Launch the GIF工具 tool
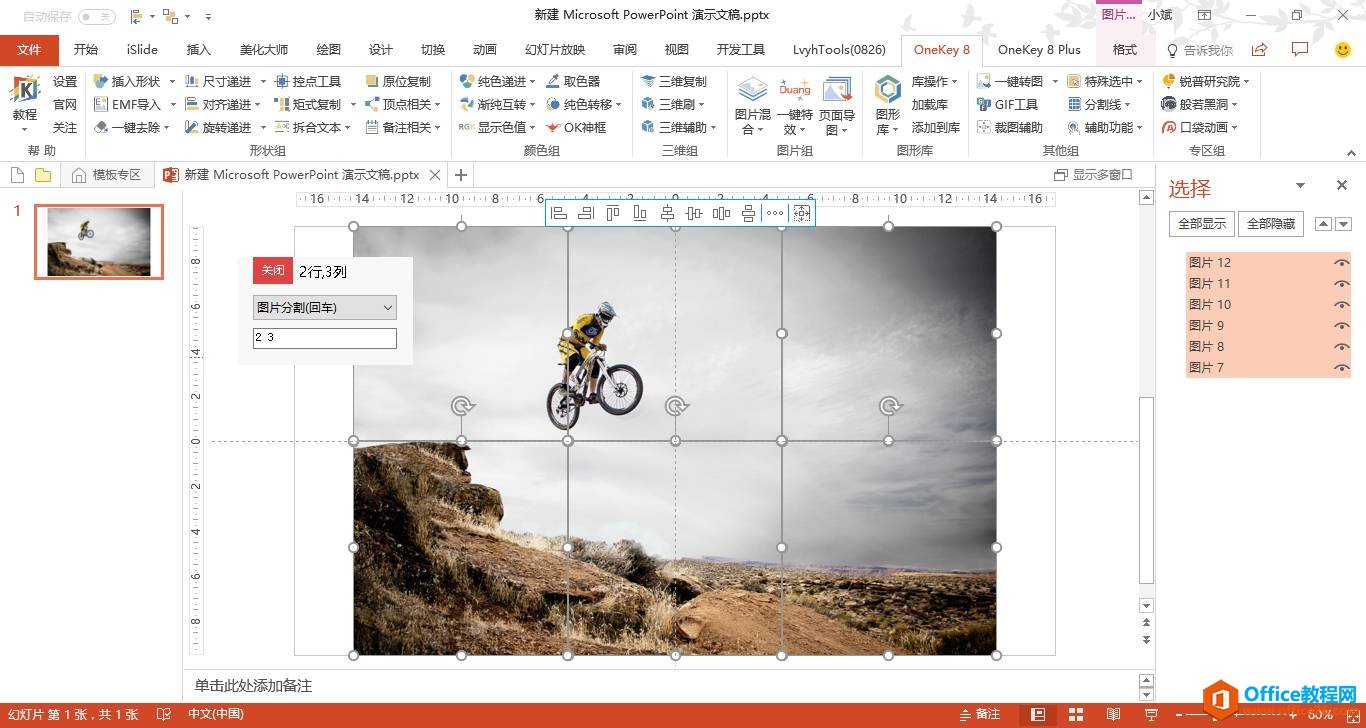Image resolution: width=1366 pixels, height=728 pixels. tap(1007, 104)
